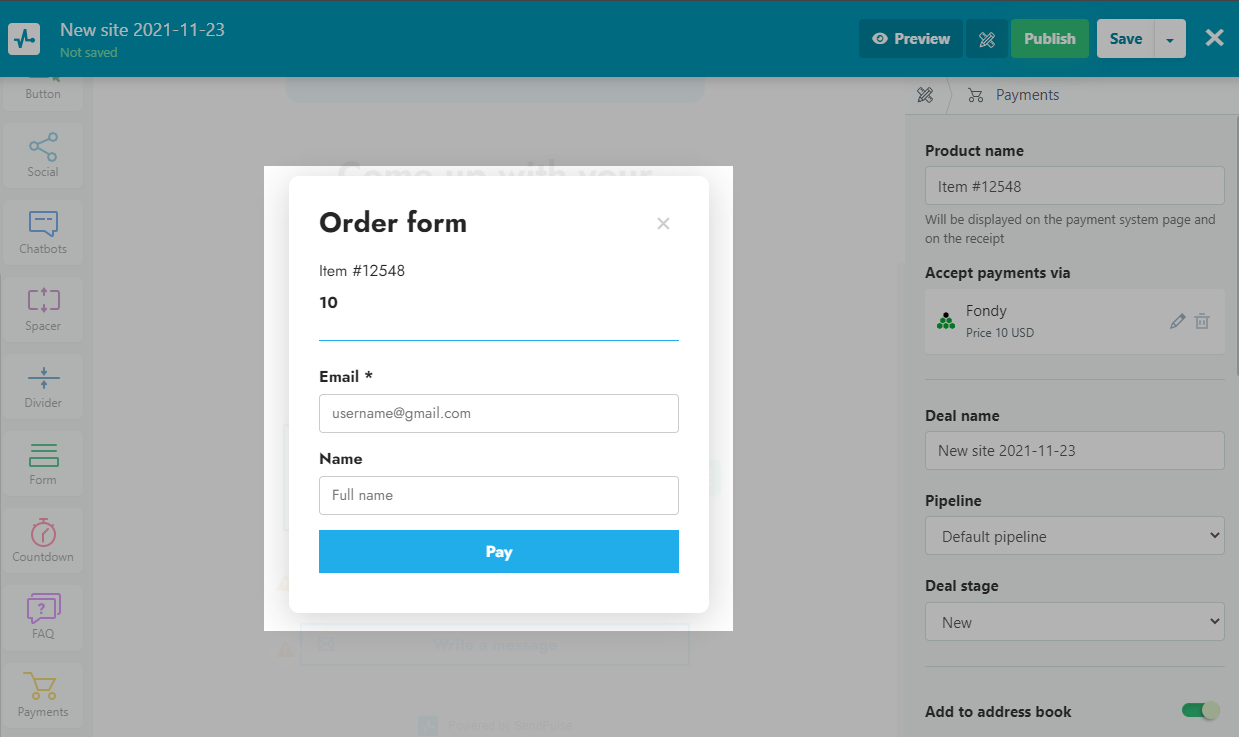Screen dimensions: 1239x737
Task: Delete the Fondy payment method
Action: [x=1202, y=321]
